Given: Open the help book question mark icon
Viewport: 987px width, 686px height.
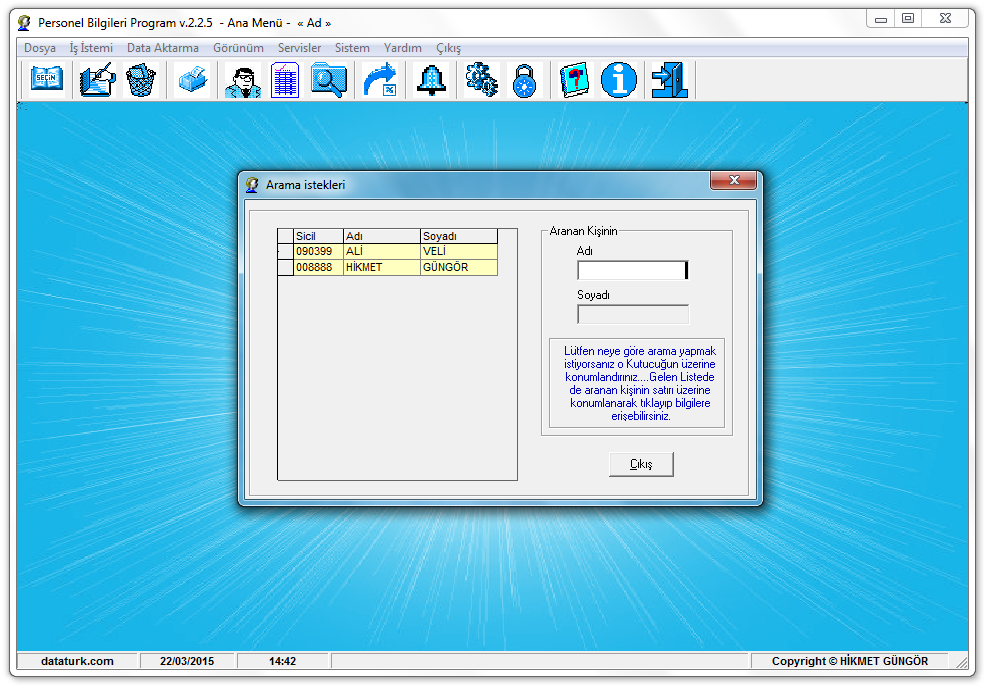Looking at the screenshot, I should coord(573,80).
